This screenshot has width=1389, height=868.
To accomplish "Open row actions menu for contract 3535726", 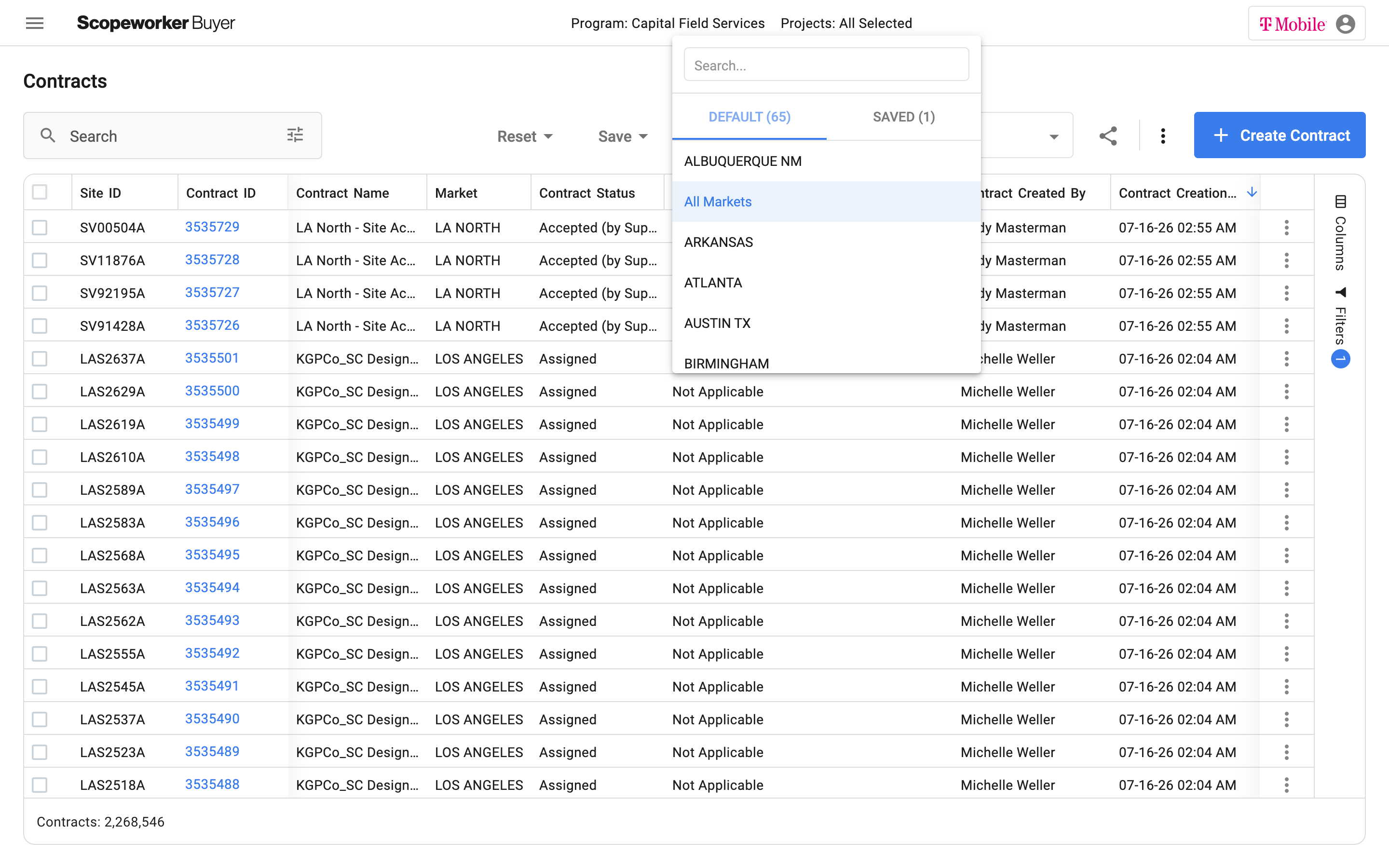I will [1286, 325].
